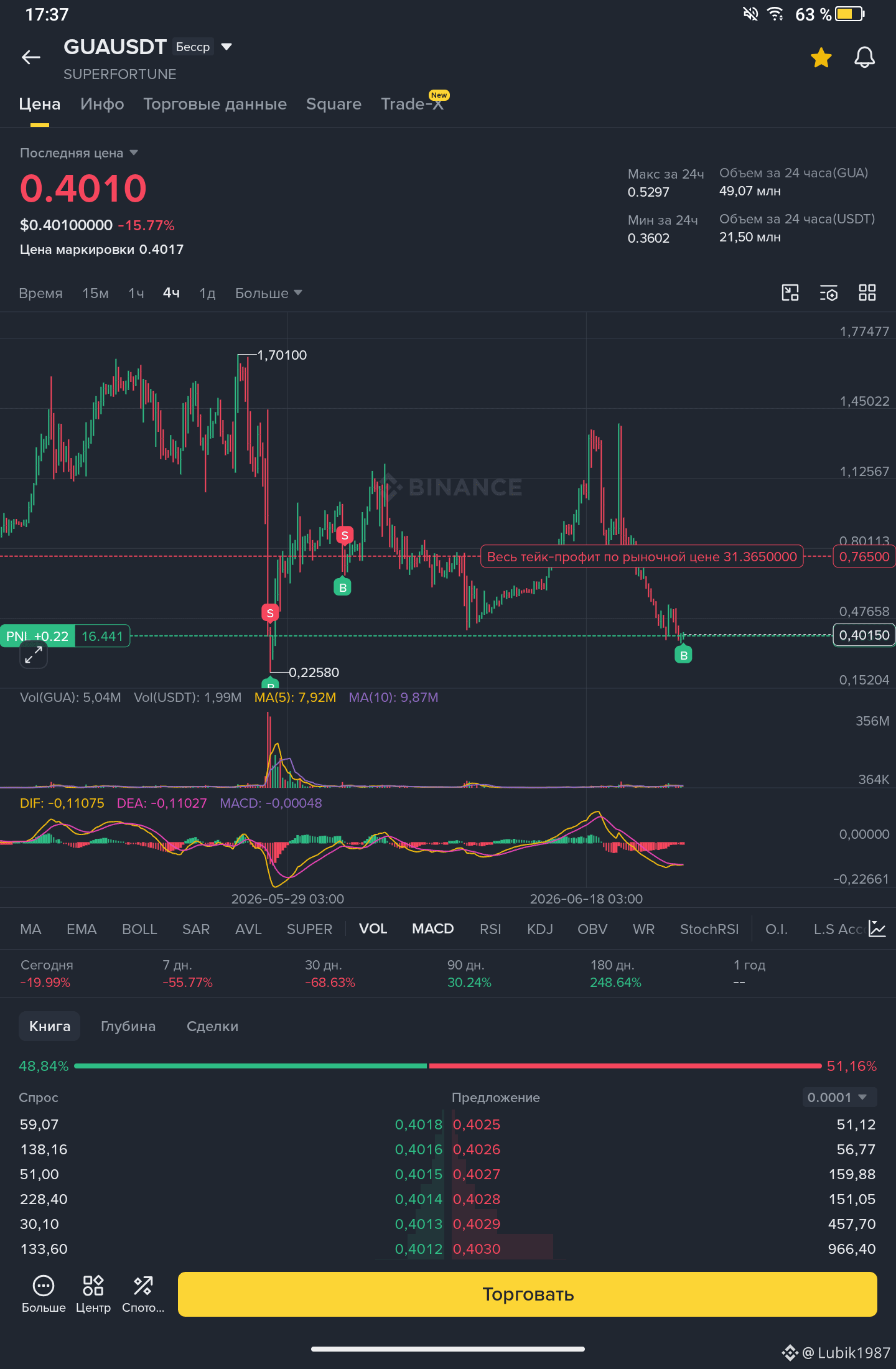This screenshot has height=1369, width=896.
Task: Toggle the EMA indicator
Action: pyautogui.click(x=82, y=929)
